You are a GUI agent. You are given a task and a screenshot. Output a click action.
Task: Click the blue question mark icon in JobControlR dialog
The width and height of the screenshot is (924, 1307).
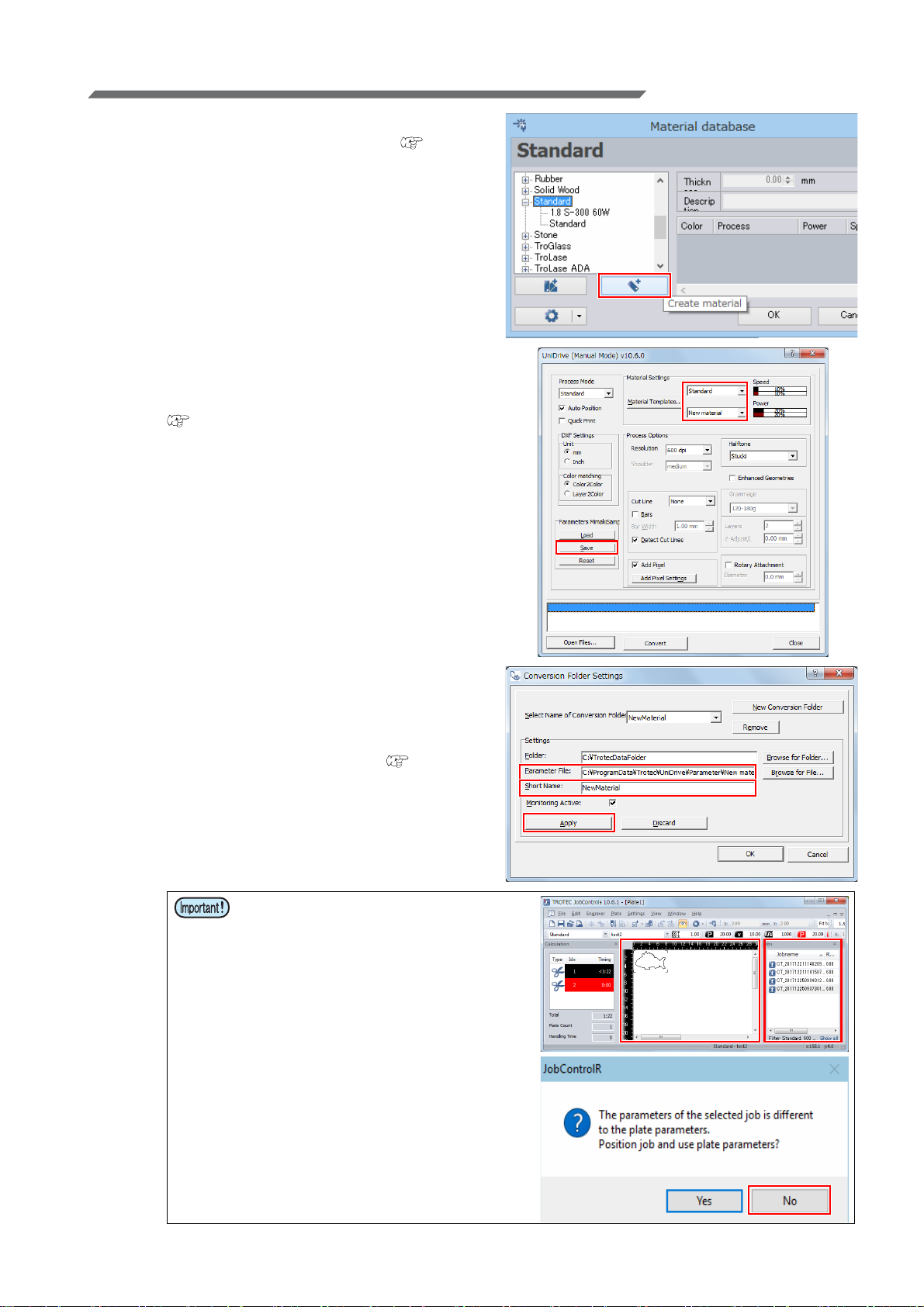577,1122
